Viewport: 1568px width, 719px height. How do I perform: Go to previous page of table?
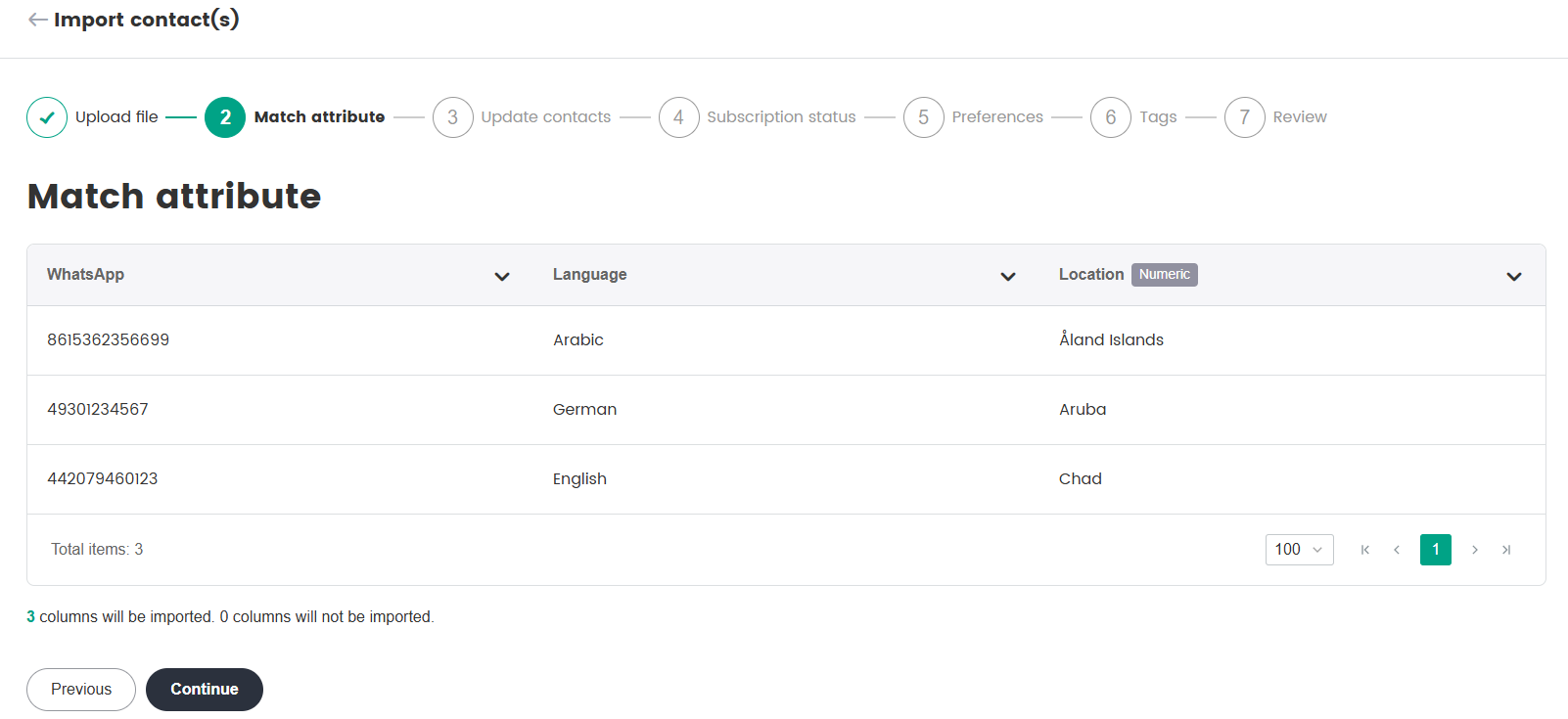click(x=1397, y=550)
